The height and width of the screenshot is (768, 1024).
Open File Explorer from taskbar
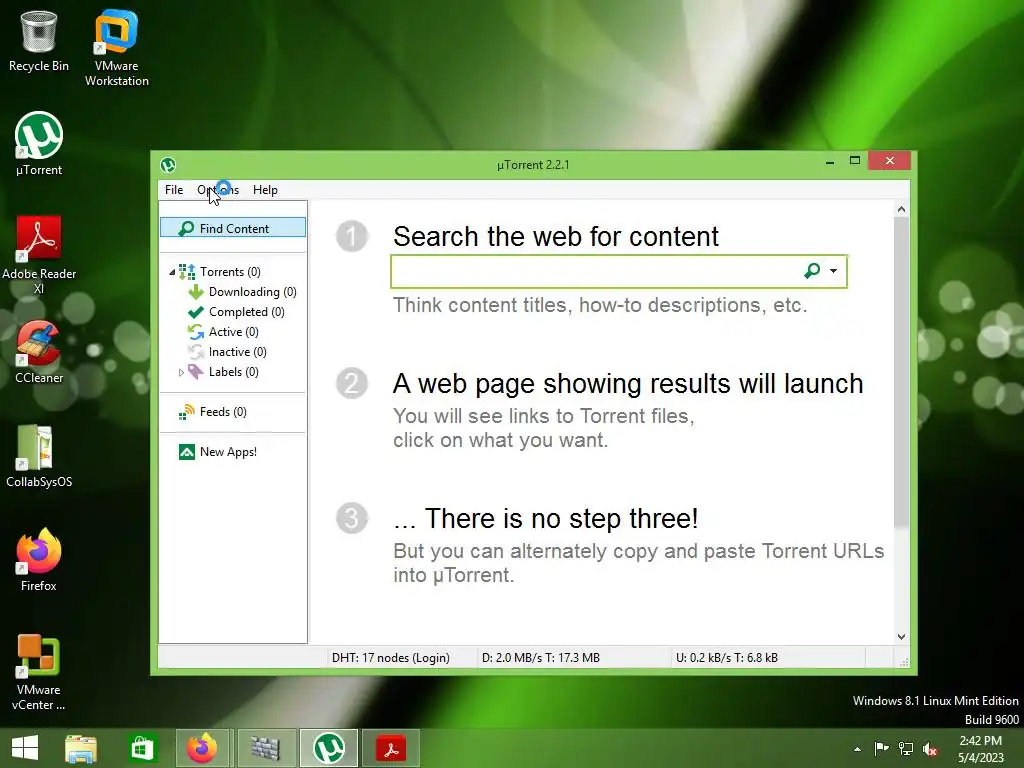pos(81,748)
